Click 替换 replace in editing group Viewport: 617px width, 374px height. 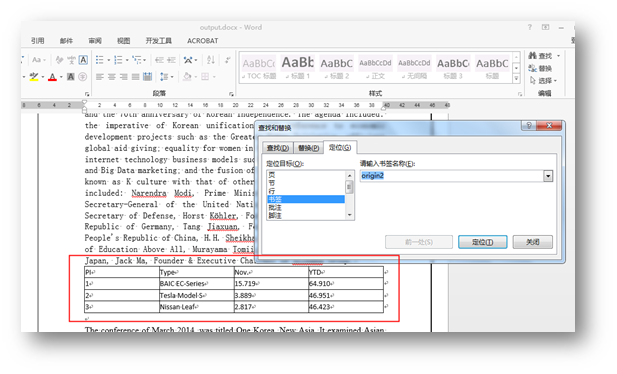[540, 68]
